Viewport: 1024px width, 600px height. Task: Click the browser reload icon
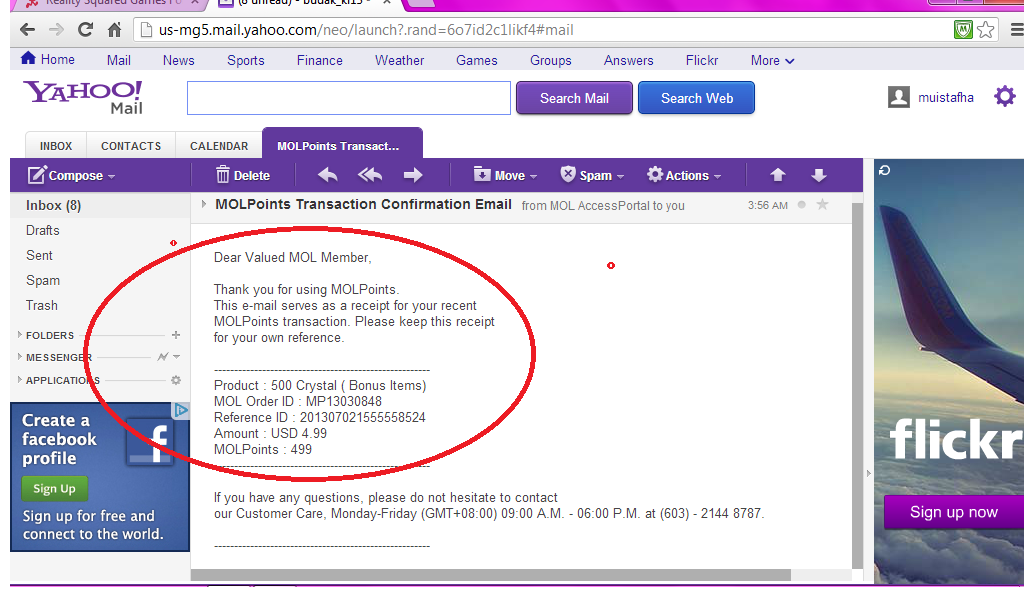(x=85, y=29)
